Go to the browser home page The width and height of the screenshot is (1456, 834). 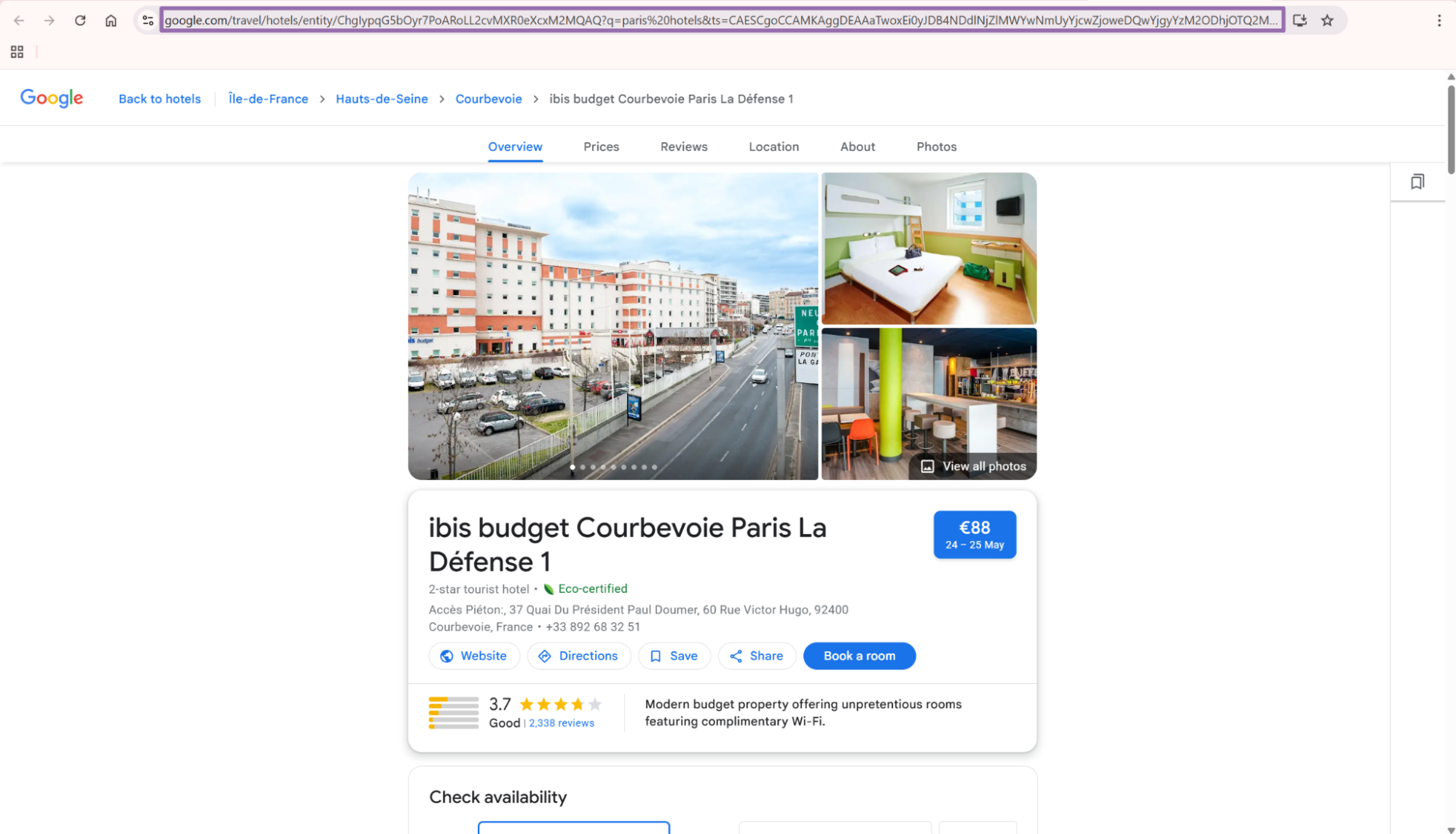tap(111, 20)
